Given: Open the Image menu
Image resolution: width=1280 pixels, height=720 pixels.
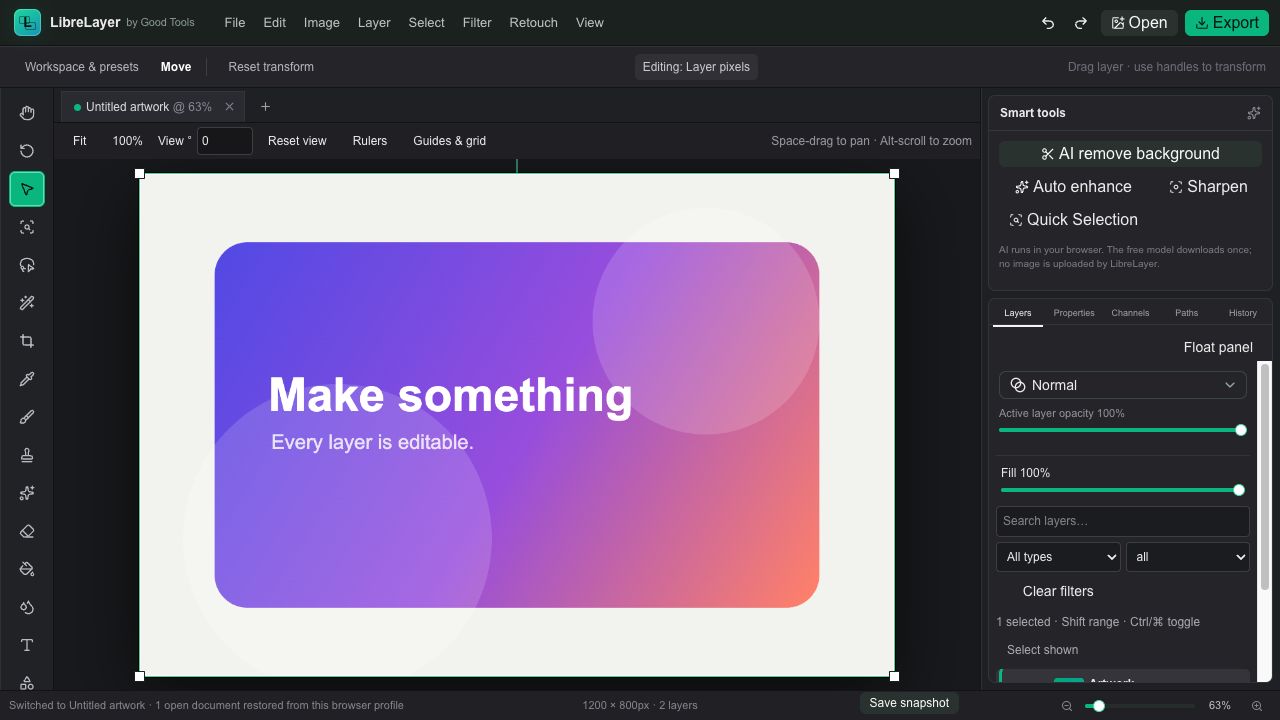Looking at the screenshot, I should [x=321, y=22].
